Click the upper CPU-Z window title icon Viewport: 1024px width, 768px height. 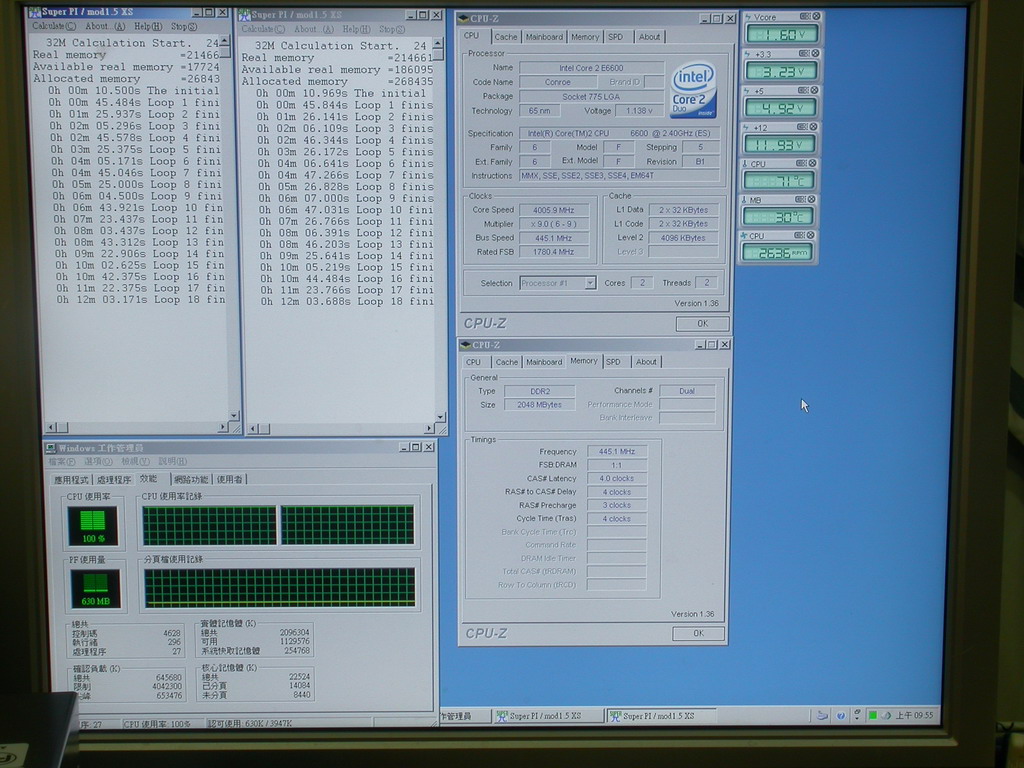click(x=464, y=18)
